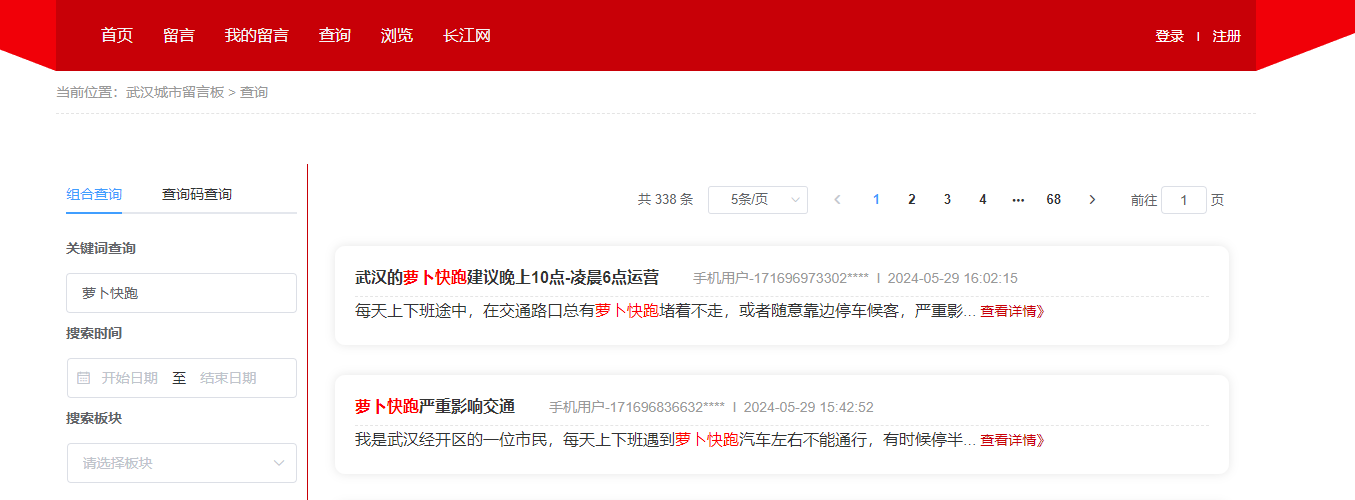Go to 我的留言 in navigation bar
1355x500 pixels.
pyautogui.click(x=256, y=36)
